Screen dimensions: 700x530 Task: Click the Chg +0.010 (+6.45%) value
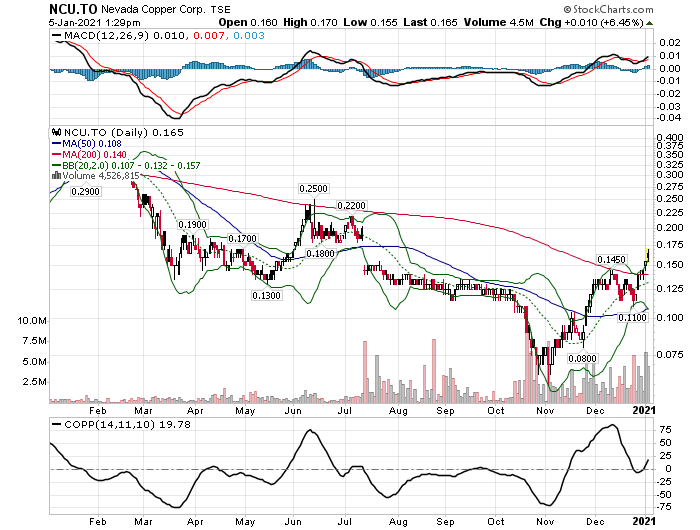(x=592, y=22)
